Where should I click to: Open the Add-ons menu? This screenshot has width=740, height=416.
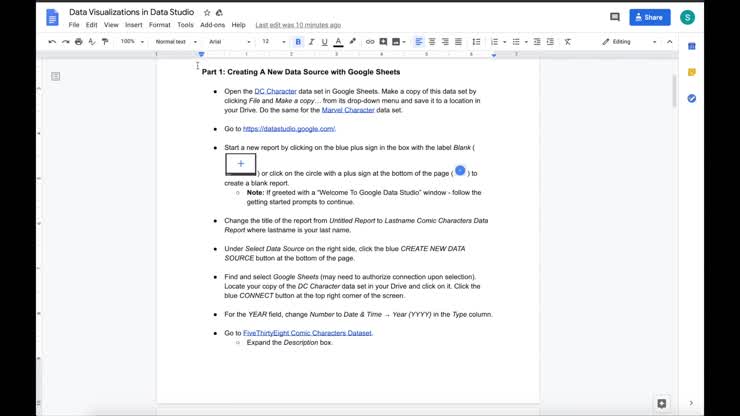tap(212, 25)
